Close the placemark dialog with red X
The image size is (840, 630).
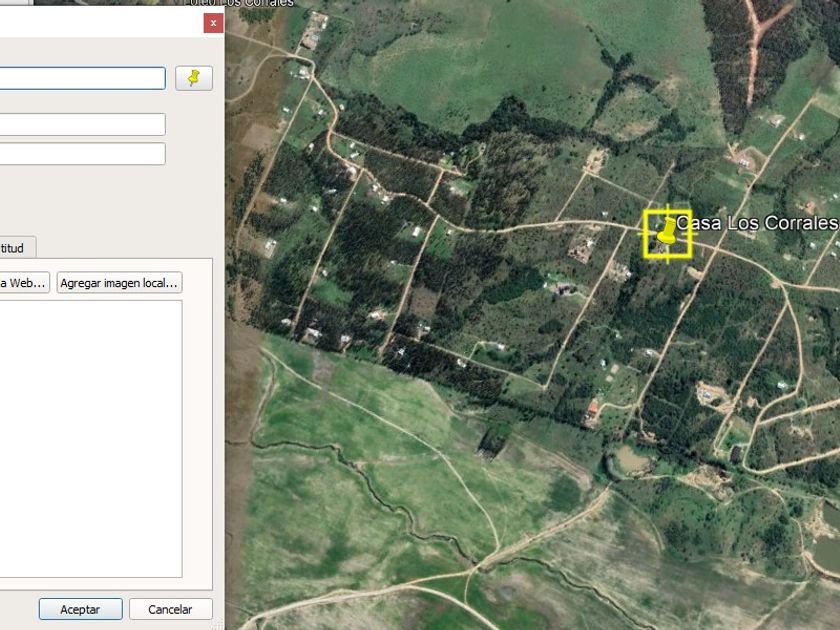(213, 23)
